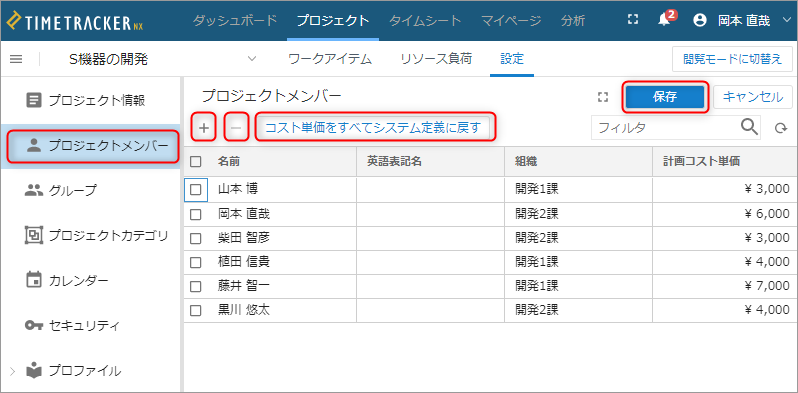The image size is (798, 393).
Task: Open セキュリティ in the sidebar
Action: point(84,325)
